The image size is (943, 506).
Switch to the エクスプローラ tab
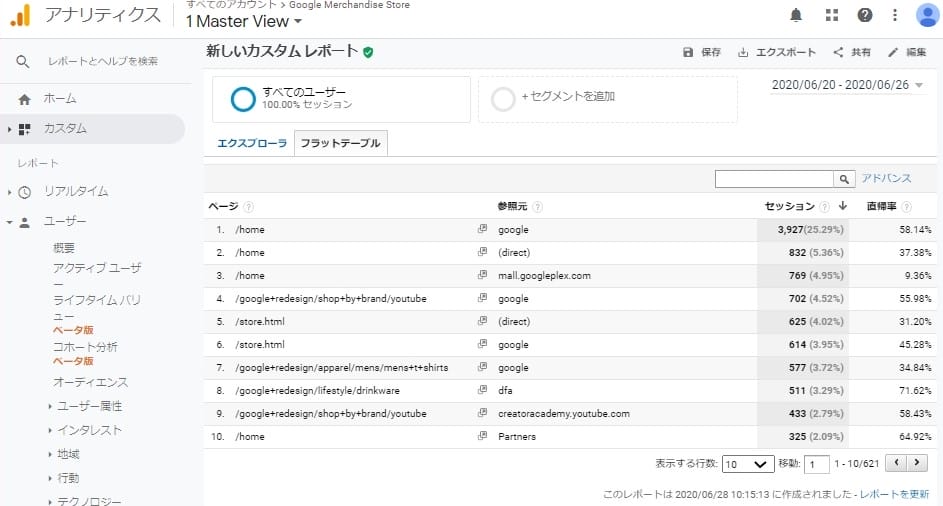[x=252, y=143]
